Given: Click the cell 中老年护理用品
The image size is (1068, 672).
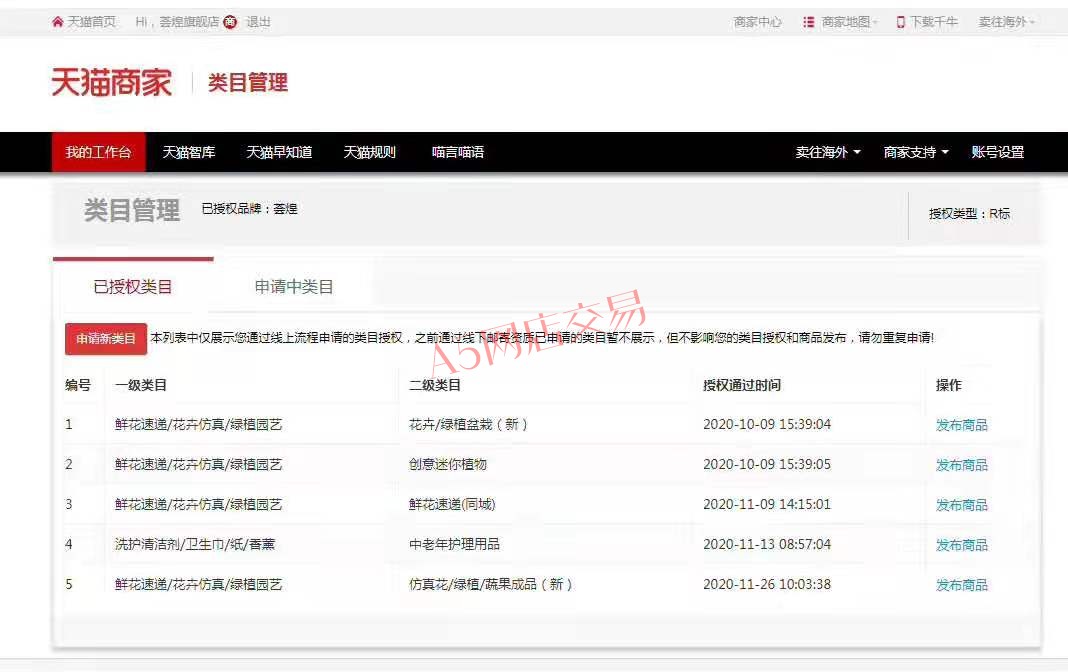Looking at the screenshot, I should pyautogui.click(x=454, y=544).
